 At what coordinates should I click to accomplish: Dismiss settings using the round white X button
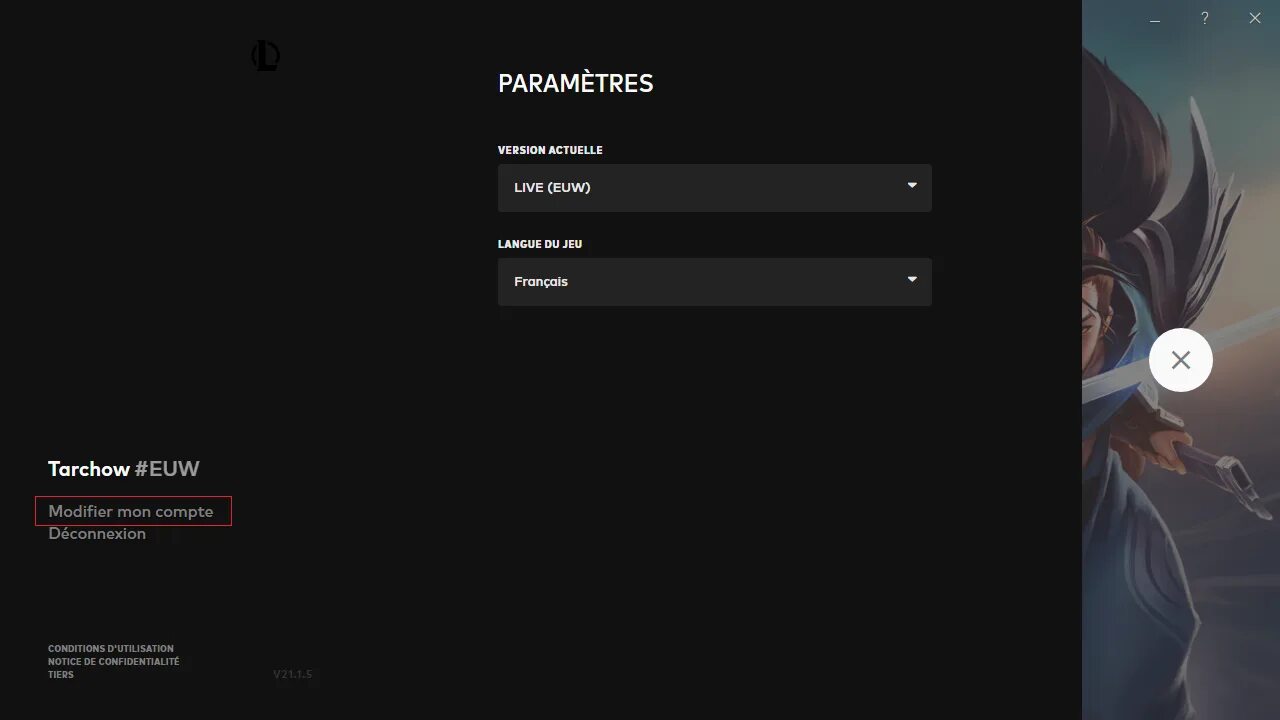pyautogui.click(x=1180, y=360)
